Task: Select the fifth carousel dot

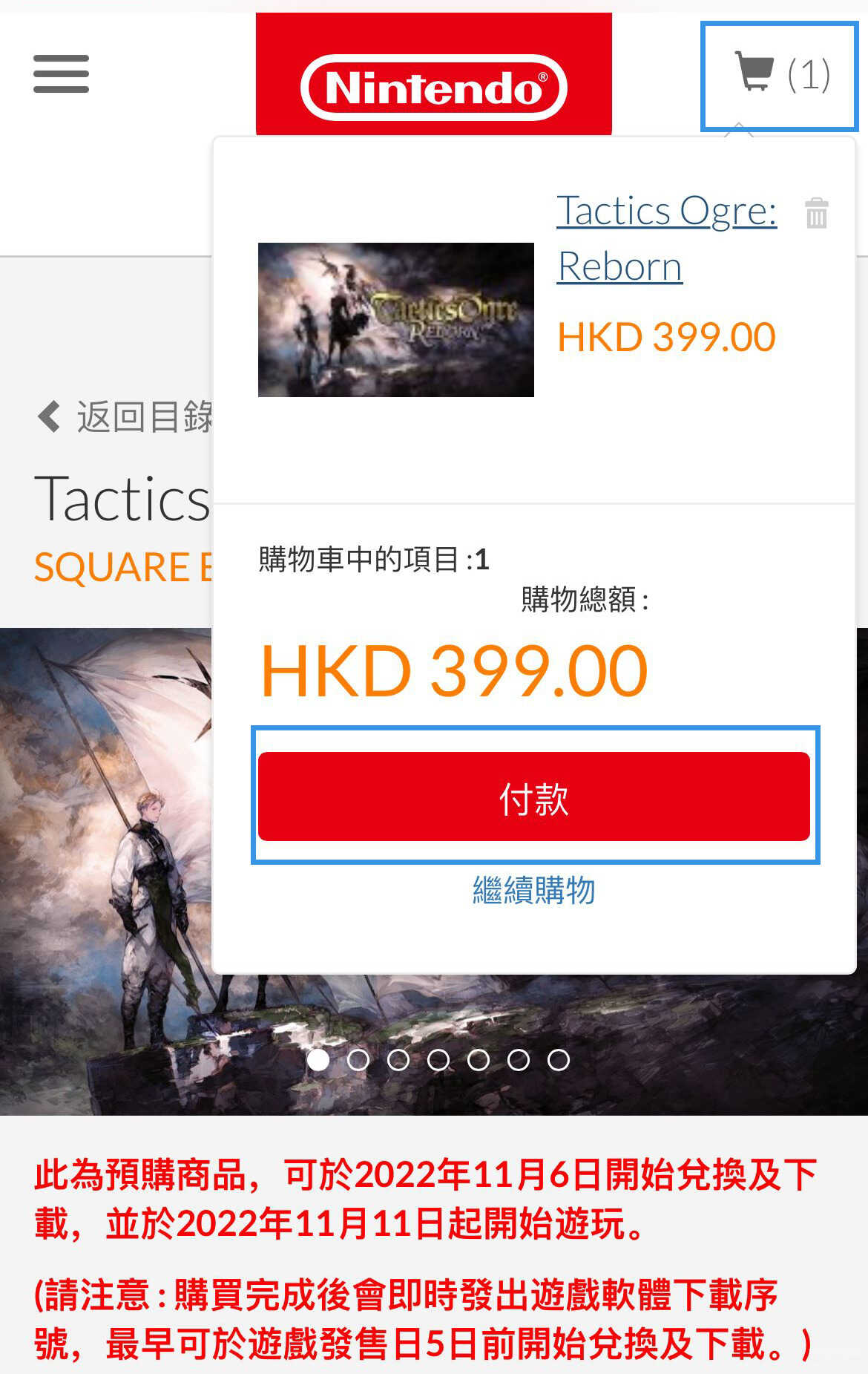Action: 479,1059
